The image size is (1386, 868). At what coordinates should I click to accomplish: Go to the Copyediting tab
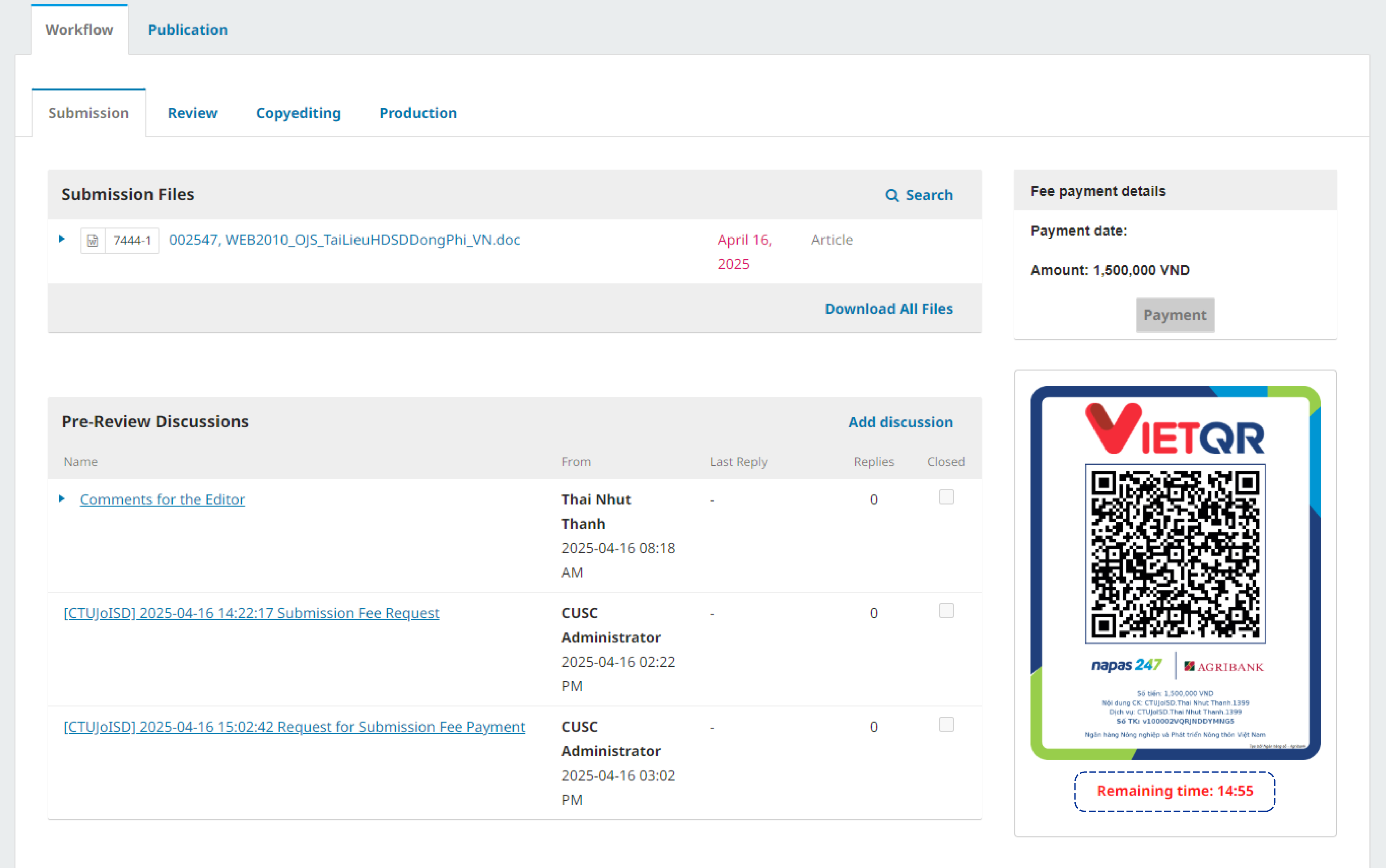click(298, 112)
